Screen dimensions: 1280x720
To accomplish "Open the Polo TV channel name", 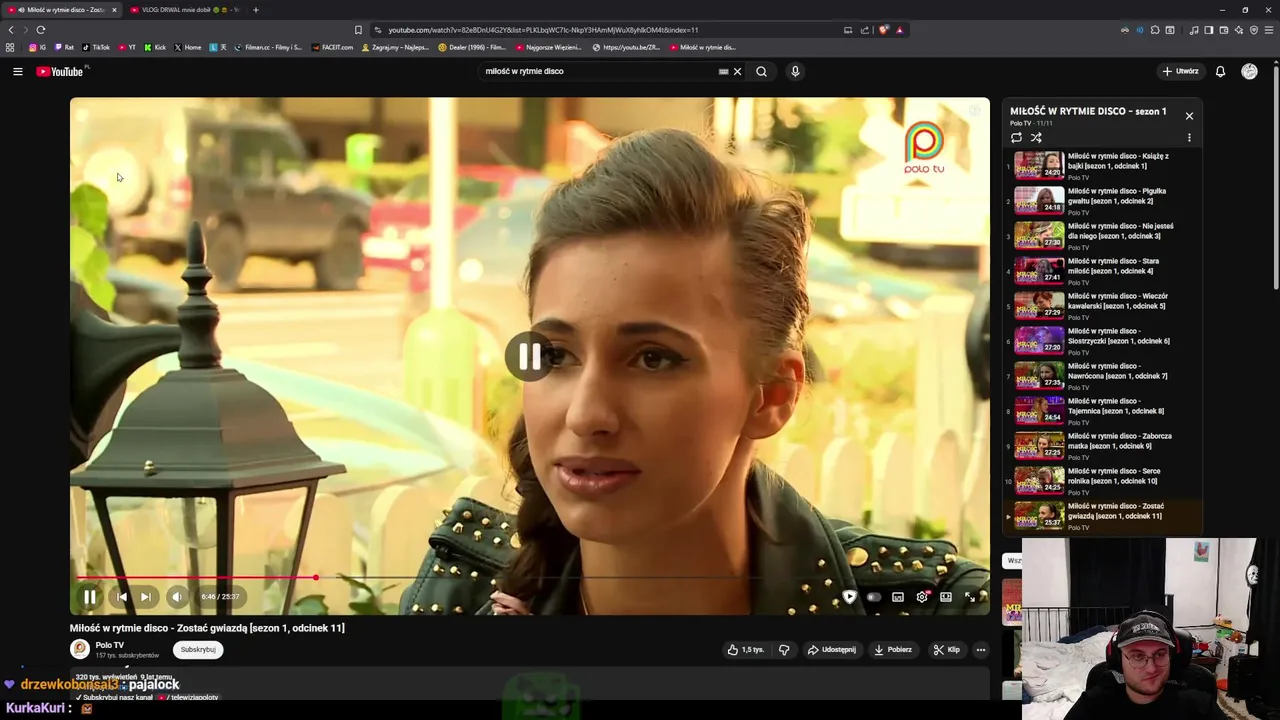I will click(110, 645).
